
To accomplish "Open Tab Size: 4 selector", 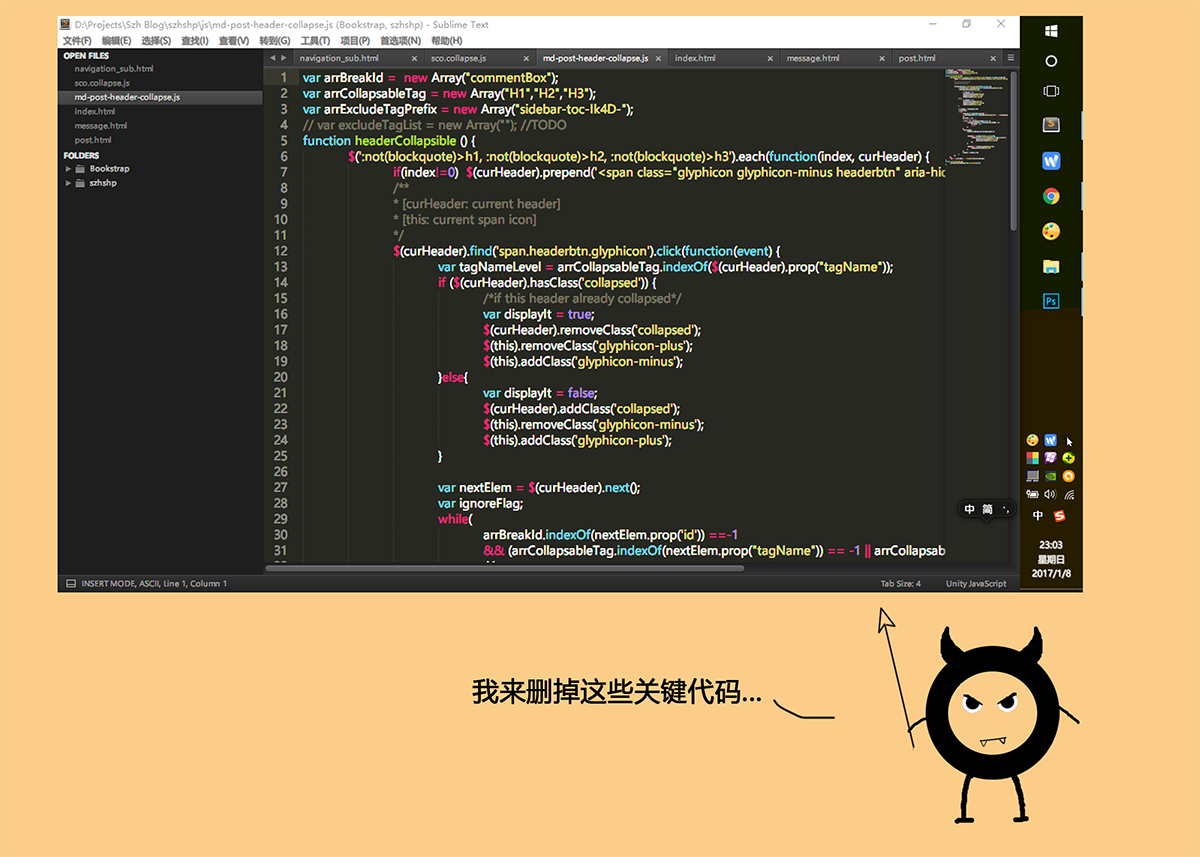I will click(900, 583).
